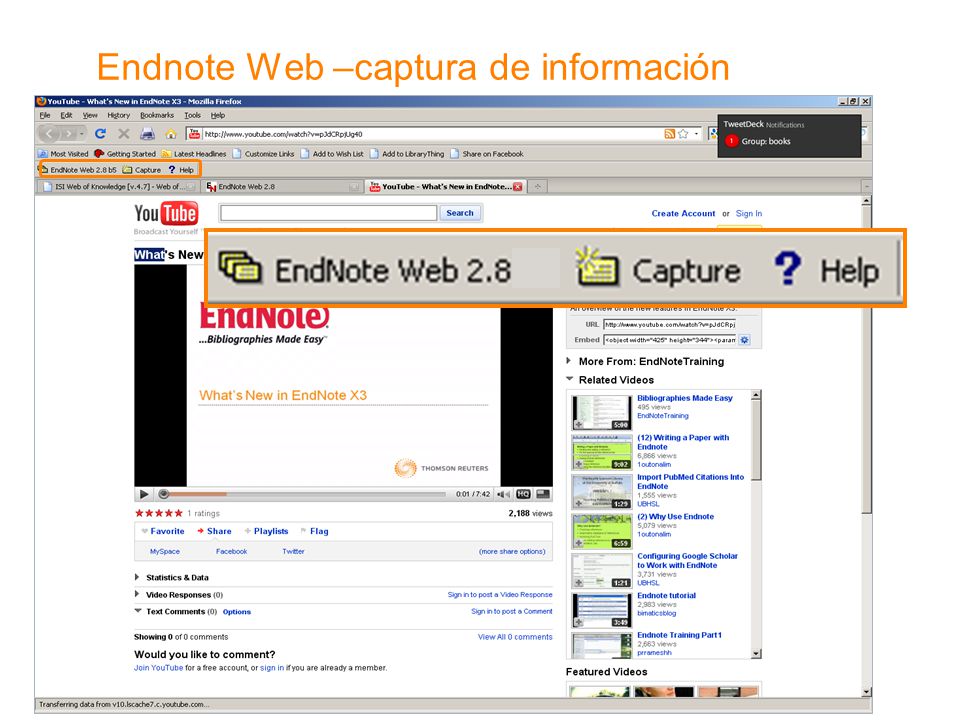Go back using Firefox's Back arrow
This screenshot has width=960, height=720.
point(49,133)
